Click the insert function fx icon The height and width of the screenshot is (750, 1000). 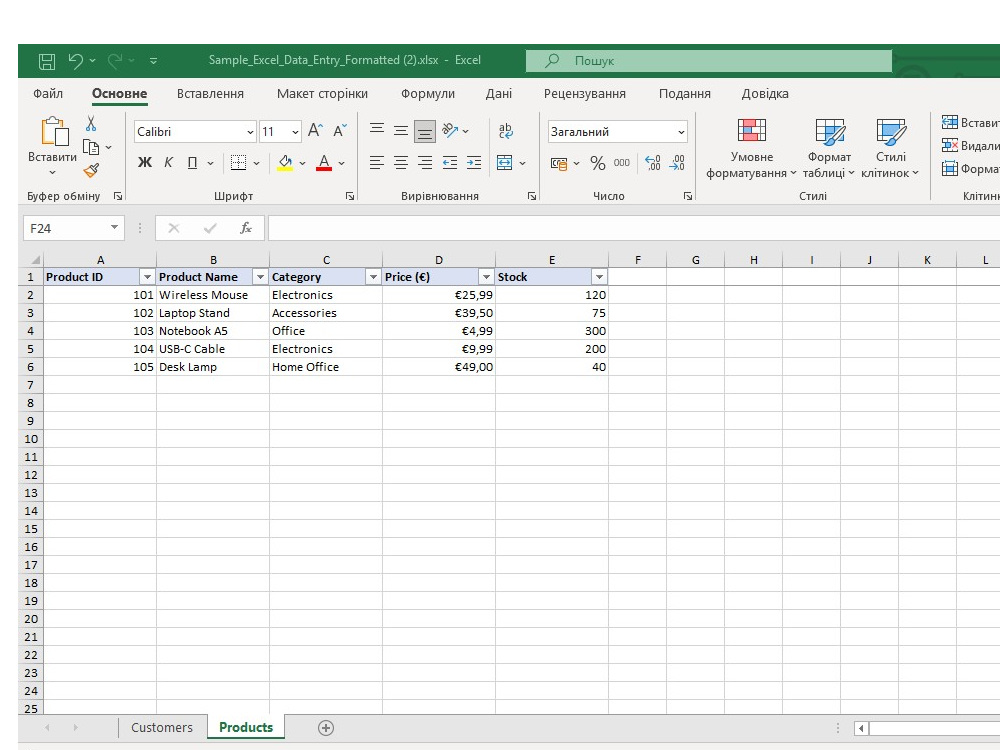click(246, 228)
